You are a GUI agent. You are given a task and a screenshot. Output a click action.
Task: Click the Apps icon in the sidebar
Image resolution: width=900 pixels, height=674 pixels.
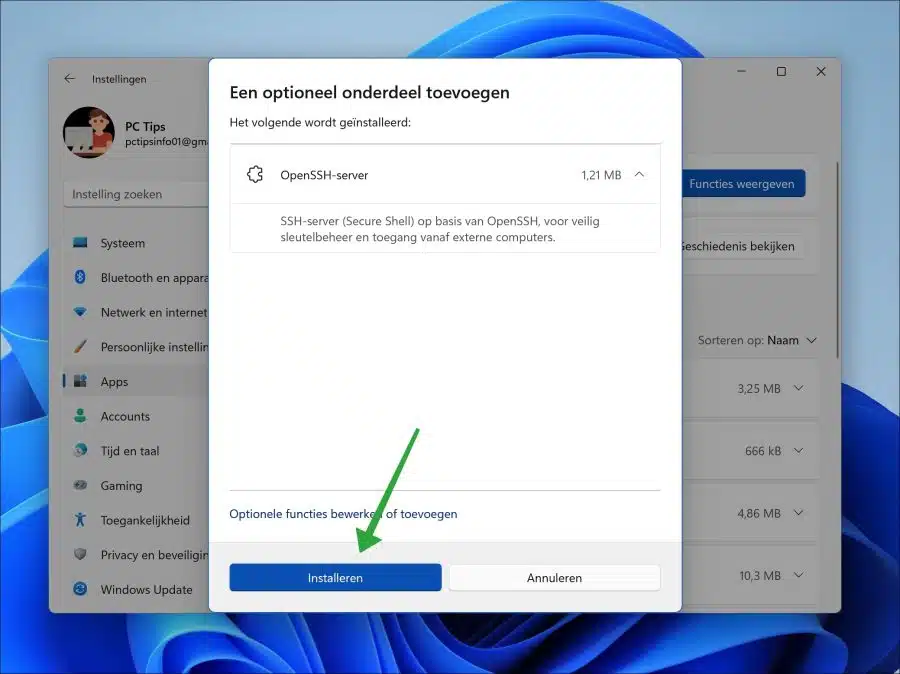[80, 381]
